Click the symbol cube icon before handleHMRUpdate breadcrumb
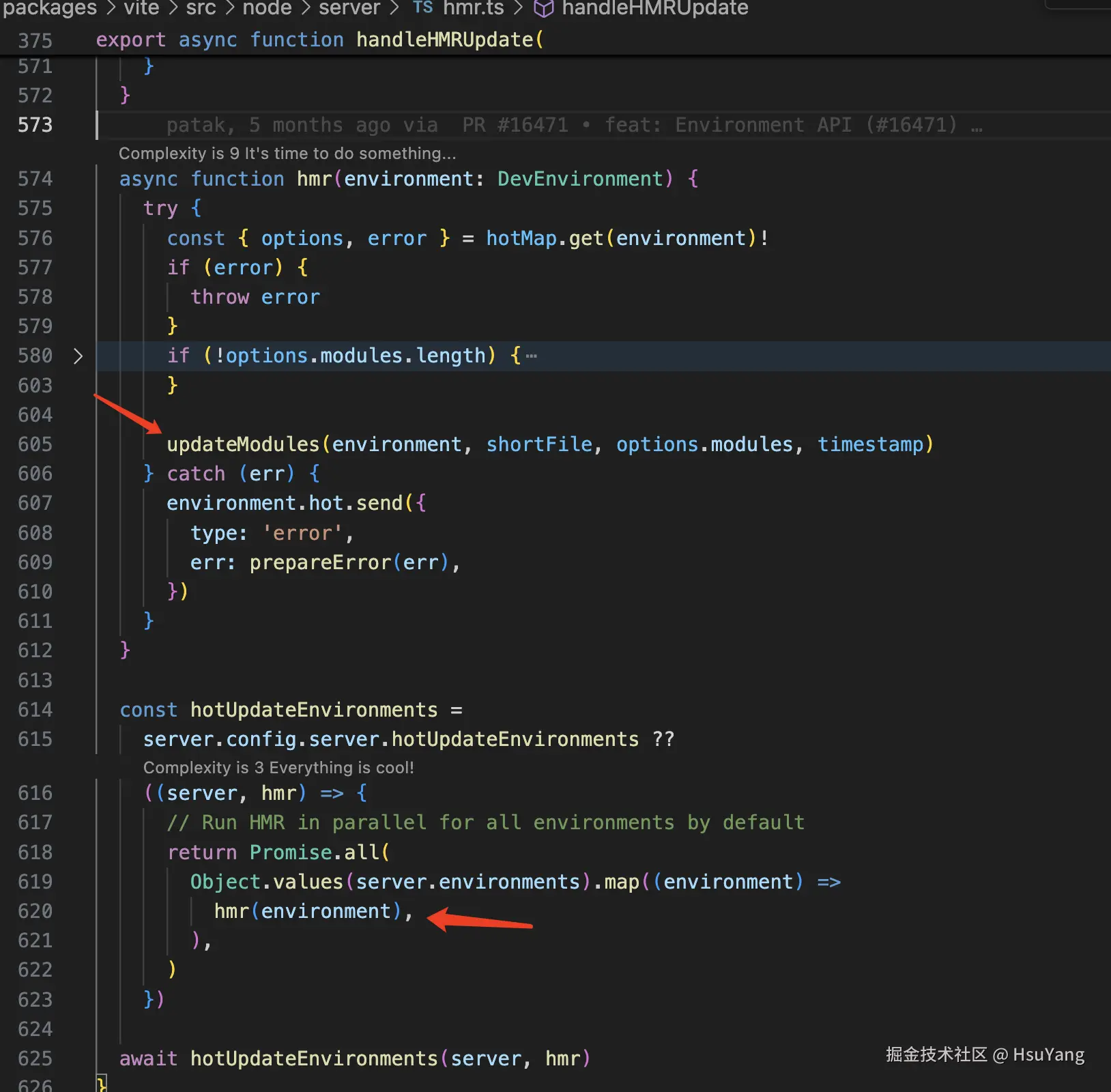Image resolution: width=1111 pixels, height=1092 pixels. coord(543,8)
